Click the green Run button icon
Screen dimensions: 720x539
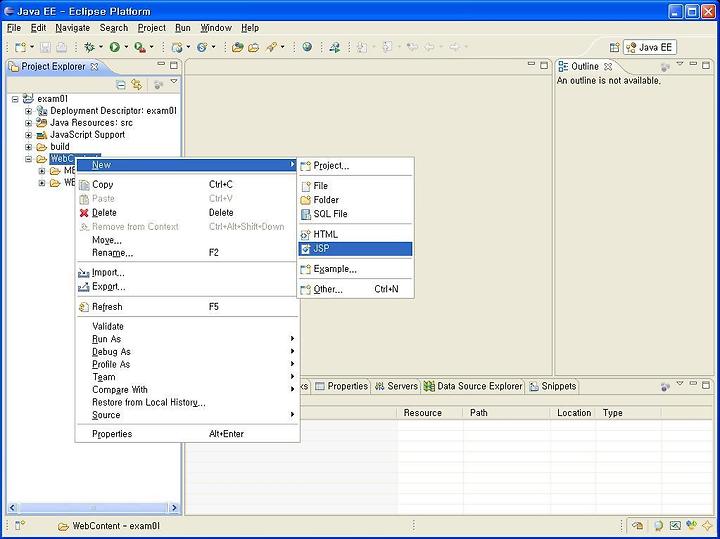(114, 47)
